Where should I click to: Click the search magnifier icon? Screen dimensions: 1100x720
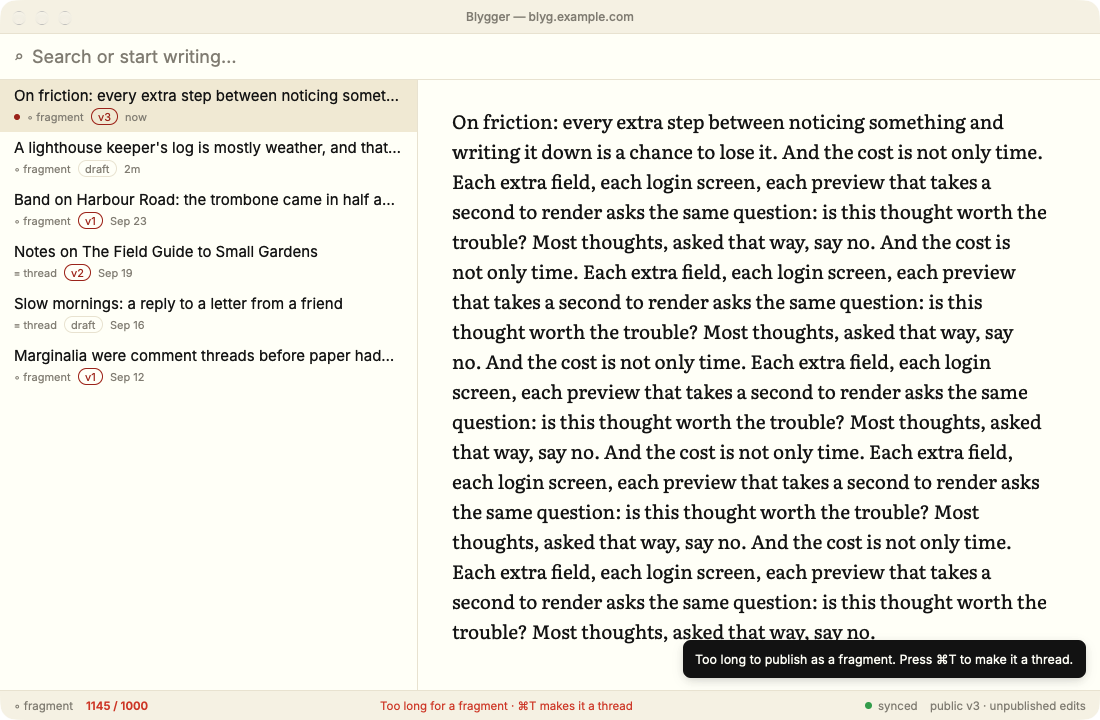(x=19, y=57)
